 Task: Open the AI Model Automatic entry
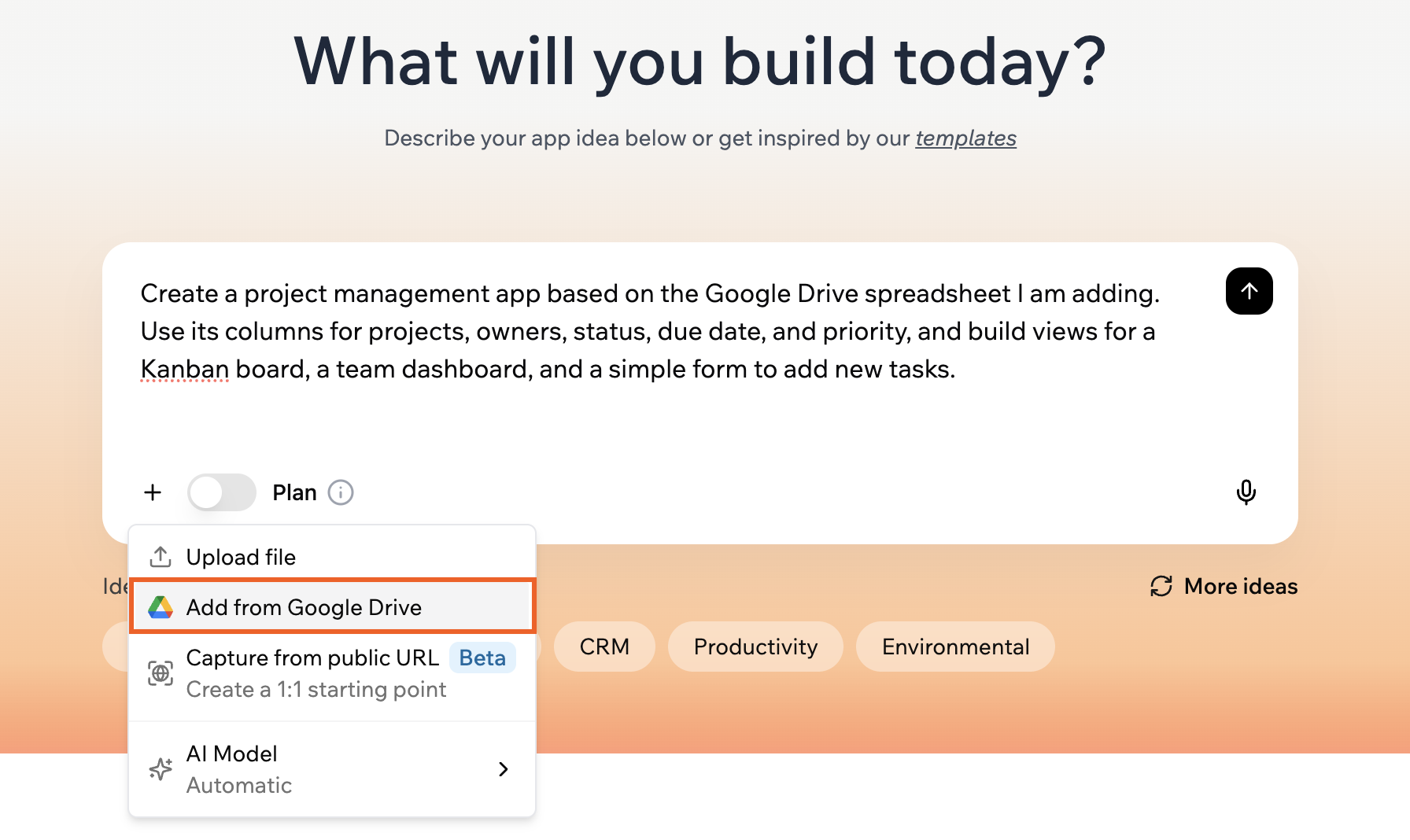click(x=332, y=769)
